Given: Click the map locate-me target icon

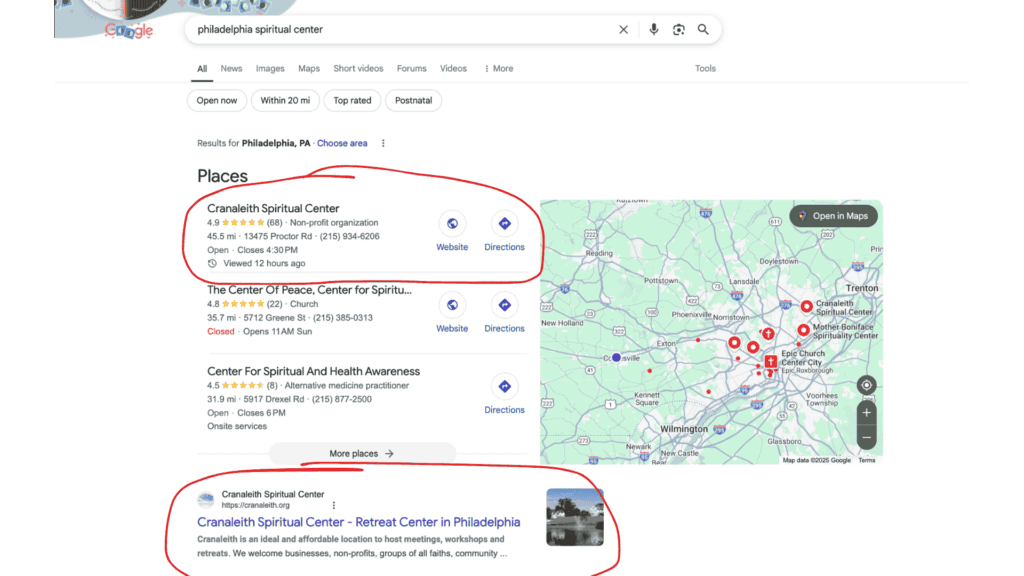Looking at the screenshot, I should [866, 385].
